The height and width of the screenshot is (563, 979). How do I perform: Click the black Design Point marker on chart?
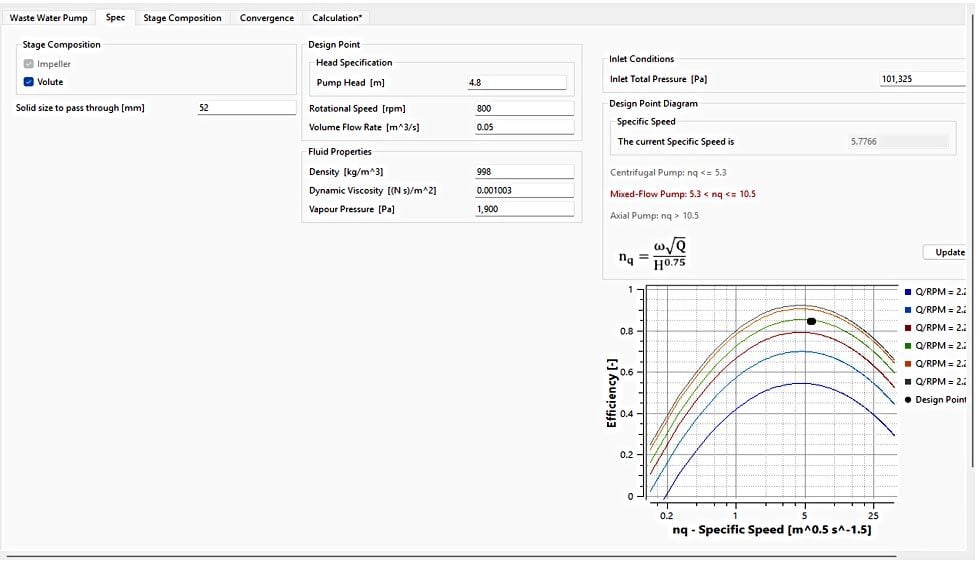coord(811,321)
